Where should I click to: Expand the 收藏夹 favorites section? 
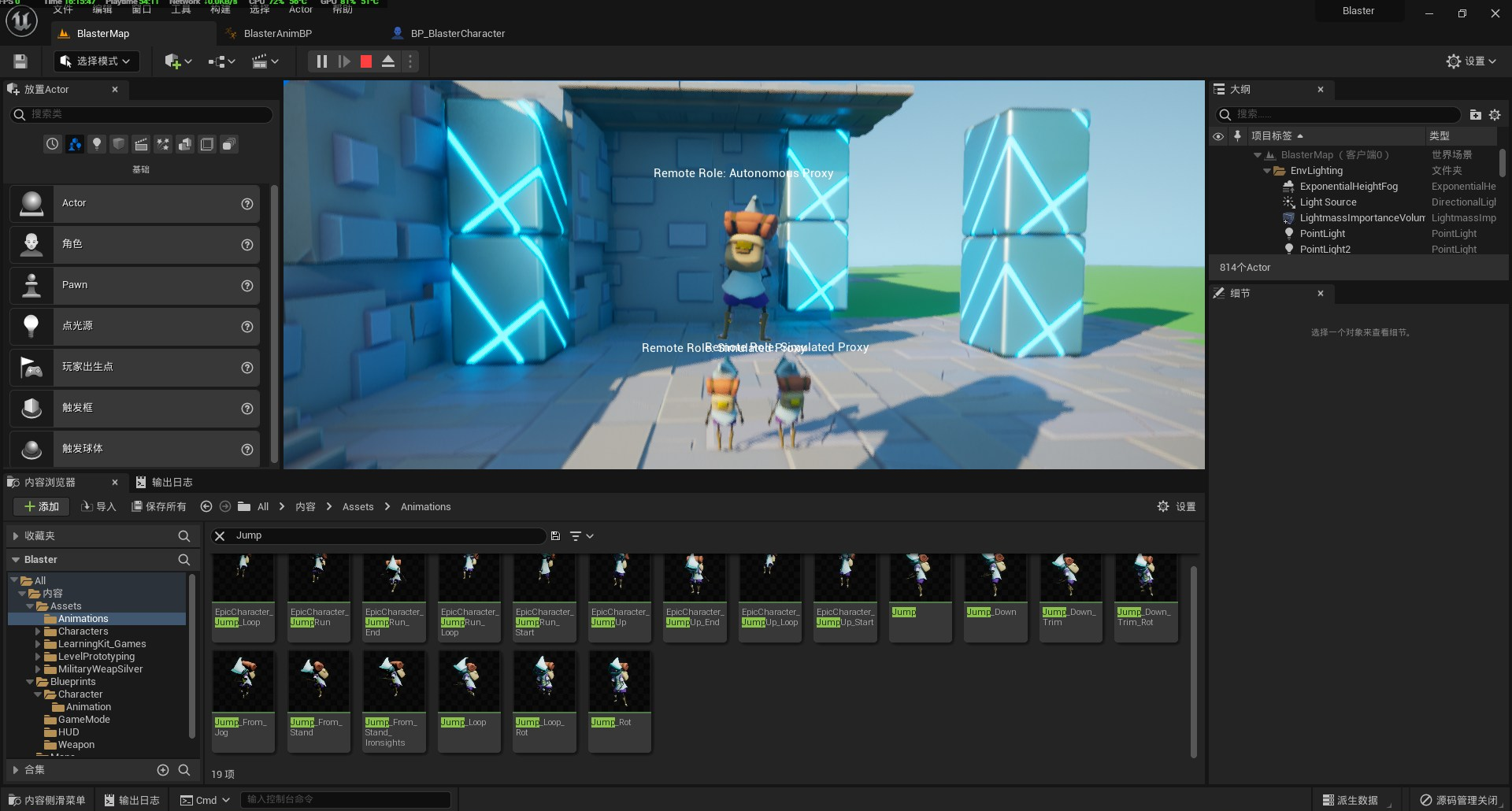(15, 536)
